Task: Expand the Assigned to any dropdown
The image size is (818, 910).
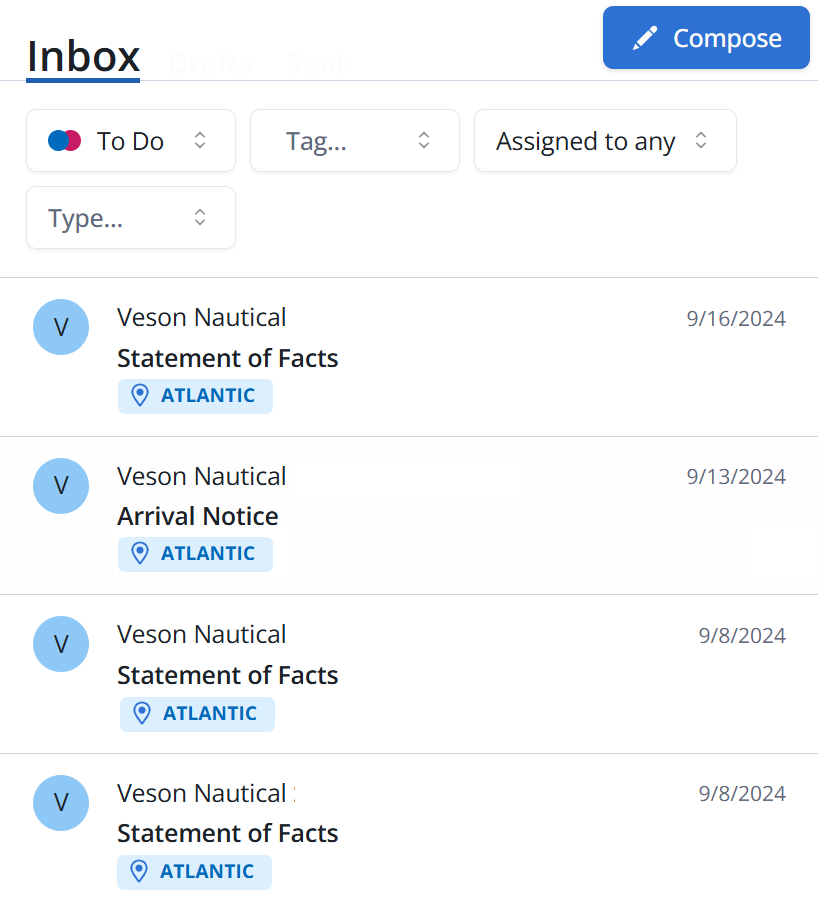Action: pos(605,141)
